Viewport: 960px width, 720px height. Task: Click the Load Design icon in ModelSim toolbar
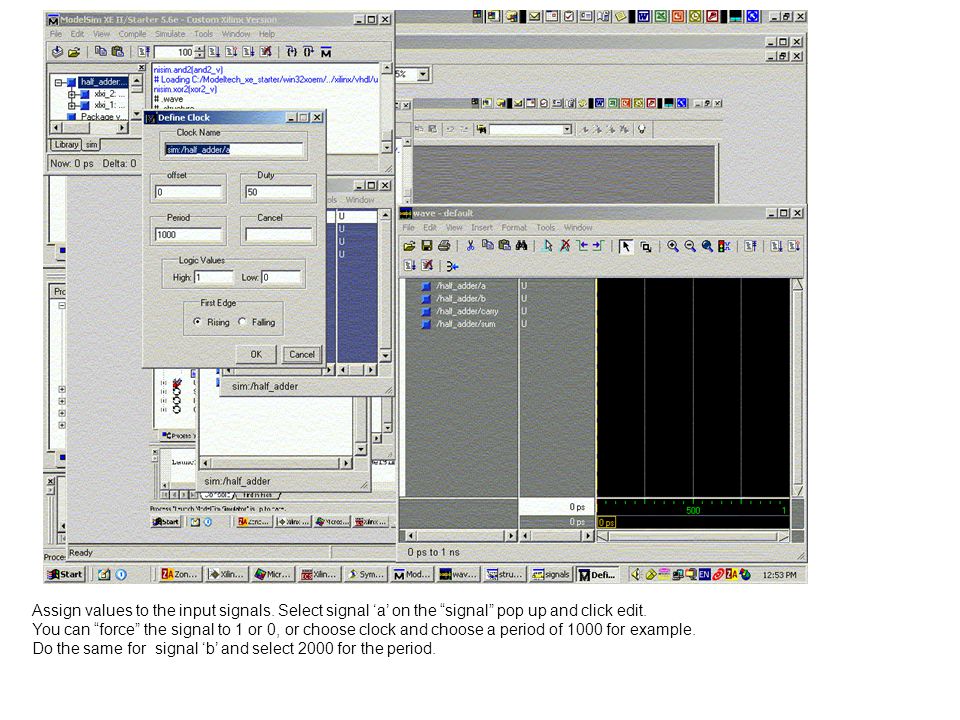57,52
